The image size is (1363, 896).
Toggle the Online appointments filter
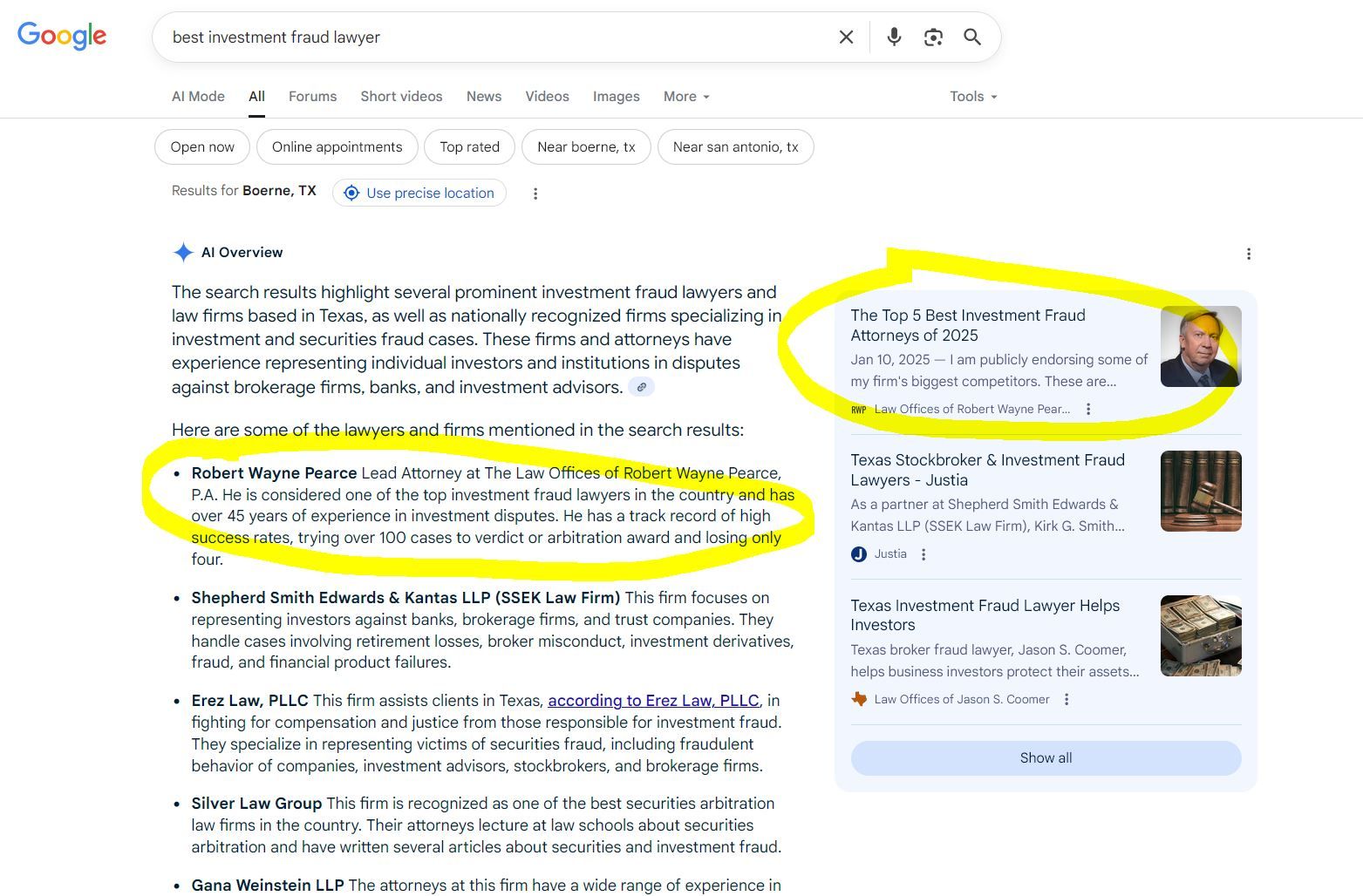337,146
